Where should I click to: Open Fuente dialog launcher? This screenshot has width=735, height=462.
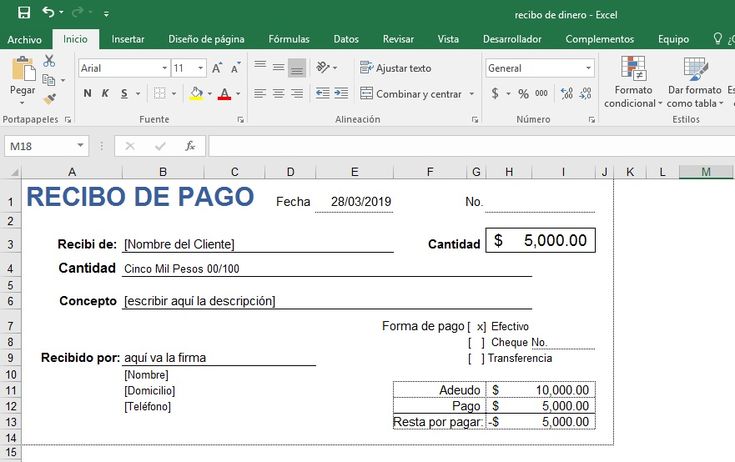(240, 120)
